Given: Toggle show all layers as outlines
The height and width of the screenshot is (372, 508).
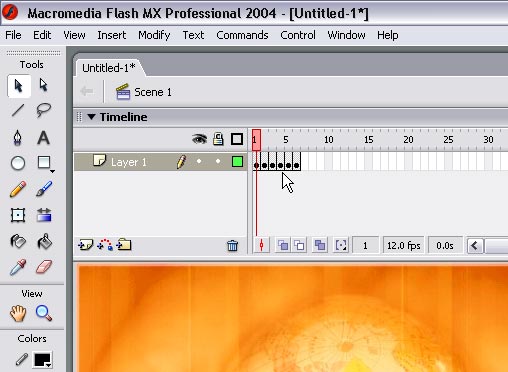Looking at the screenshot, I should point(237,139).
